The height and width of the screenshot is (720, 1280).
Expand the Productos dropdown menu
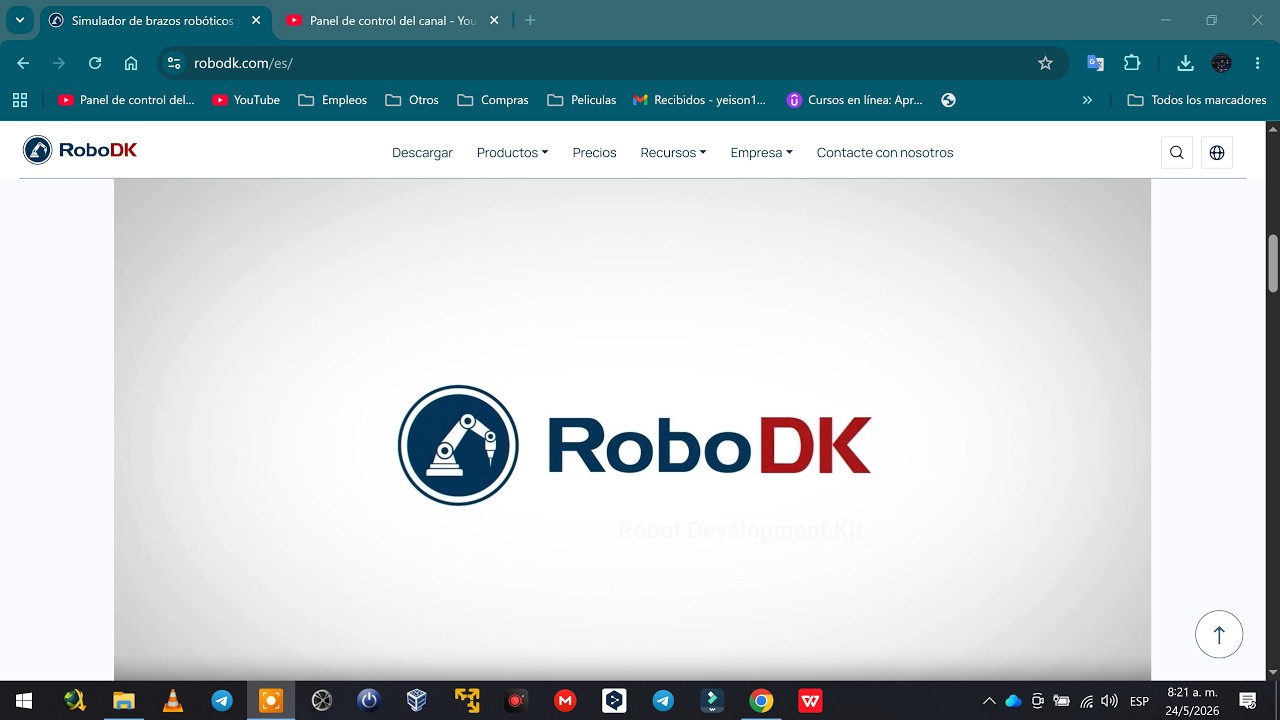tap(512, 152)
